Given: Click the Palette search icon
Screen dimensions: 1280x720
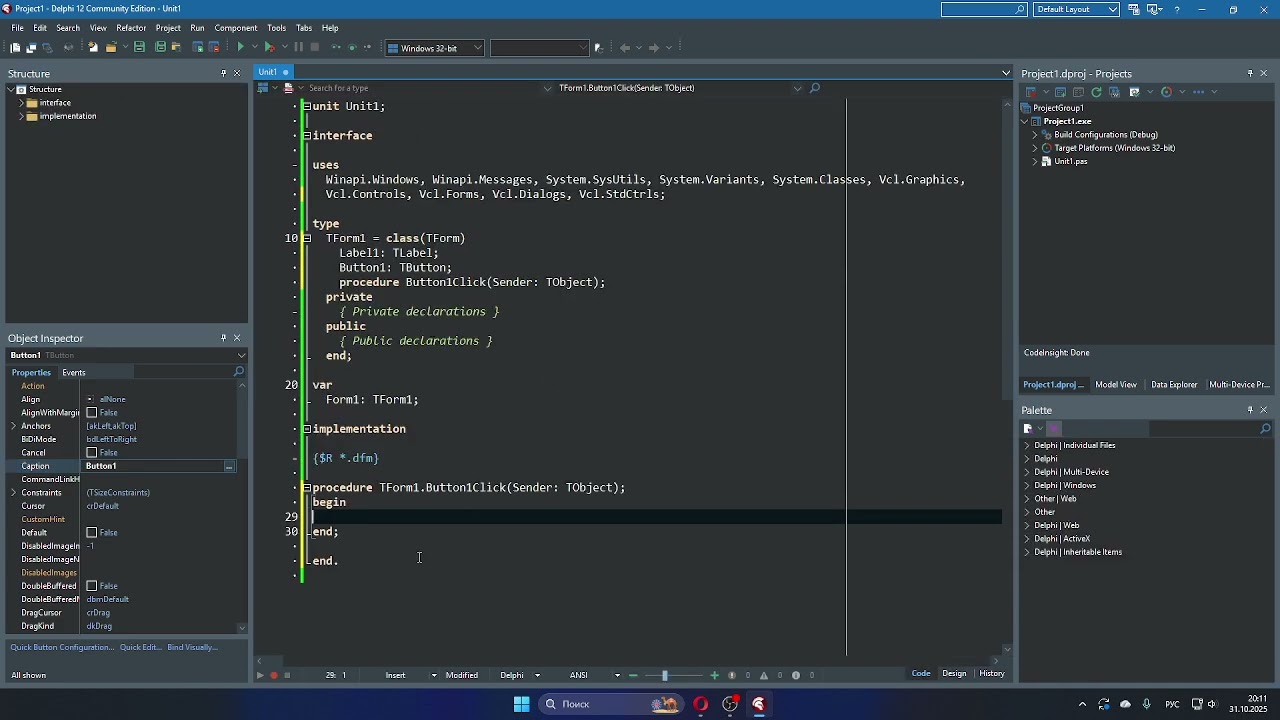Looking at the screenshot, I should pyautogui.click(x=1265, y=429).
